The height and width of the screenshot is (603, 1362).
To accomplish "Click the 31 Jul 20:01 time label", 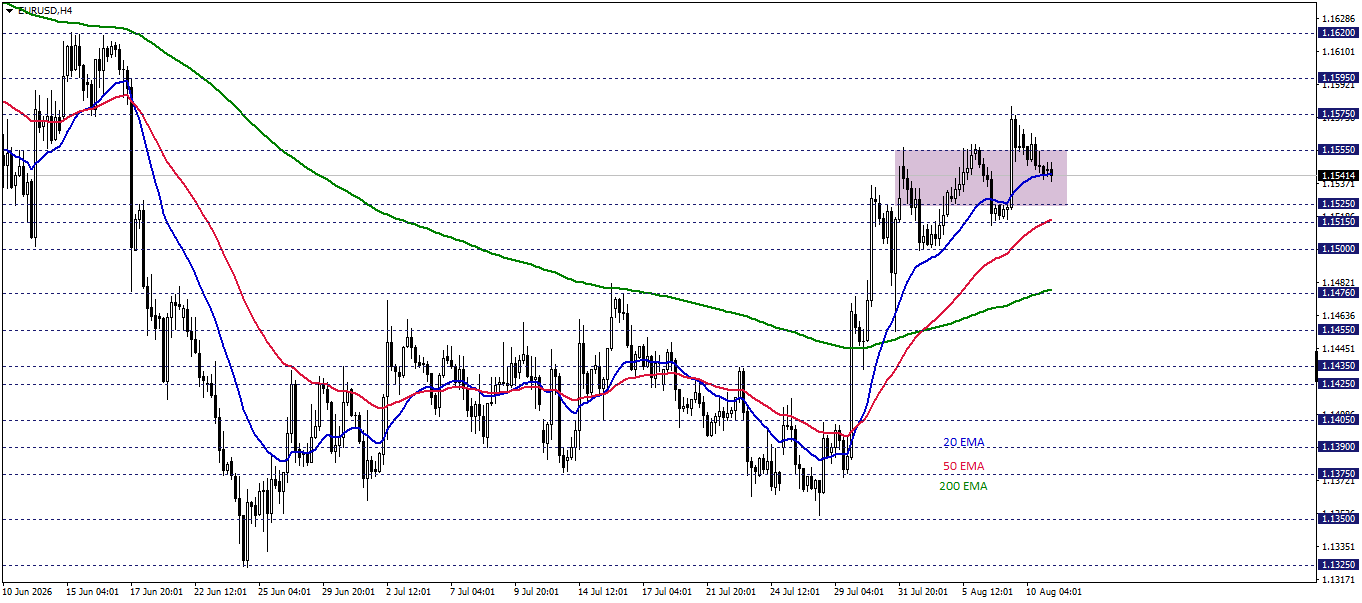I will pyautogui.click(x=924, y=592).
